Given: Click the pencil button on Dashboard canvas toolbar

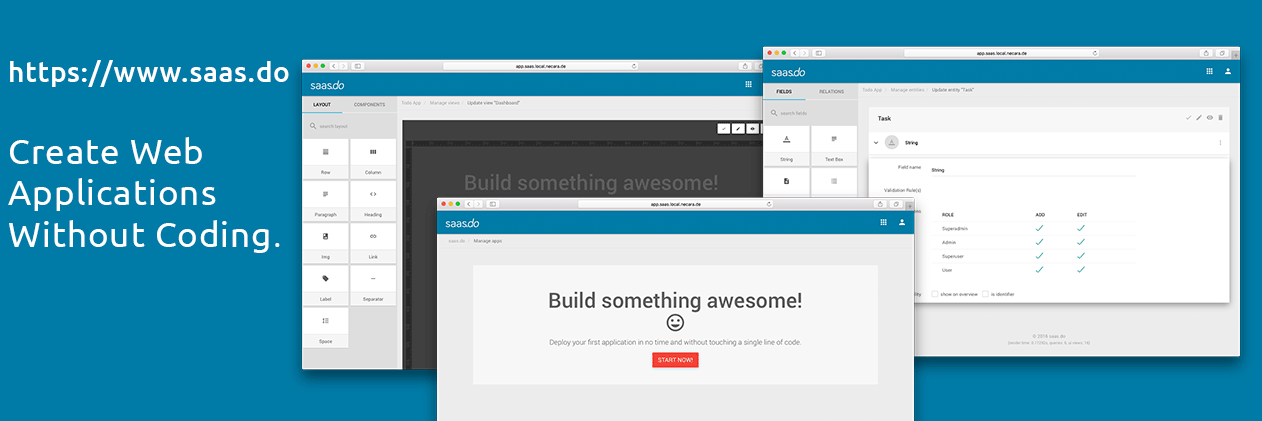Looking at the screenshot, I should click(x=738, y=129).
